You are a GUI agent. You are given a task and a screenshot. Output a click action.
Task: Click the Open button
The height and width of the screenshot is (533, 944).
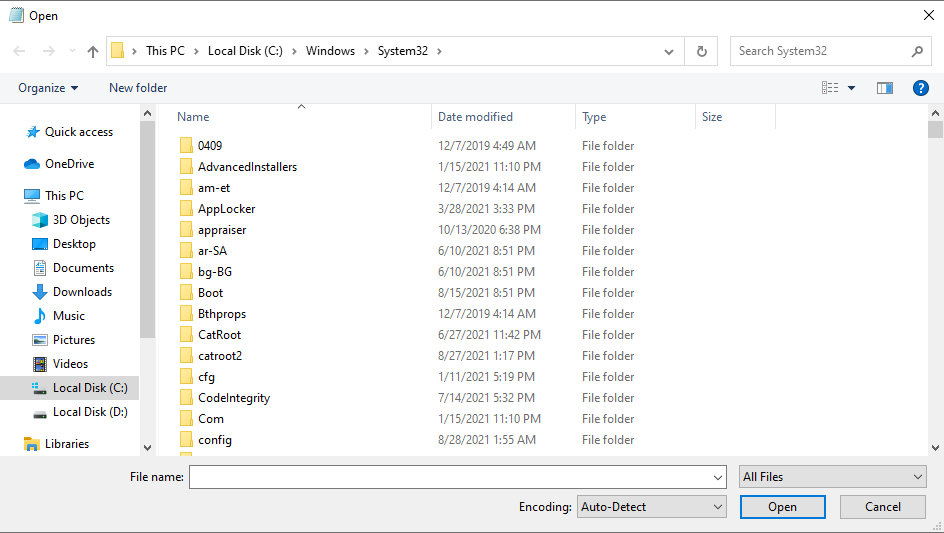[x=782, y=507]
